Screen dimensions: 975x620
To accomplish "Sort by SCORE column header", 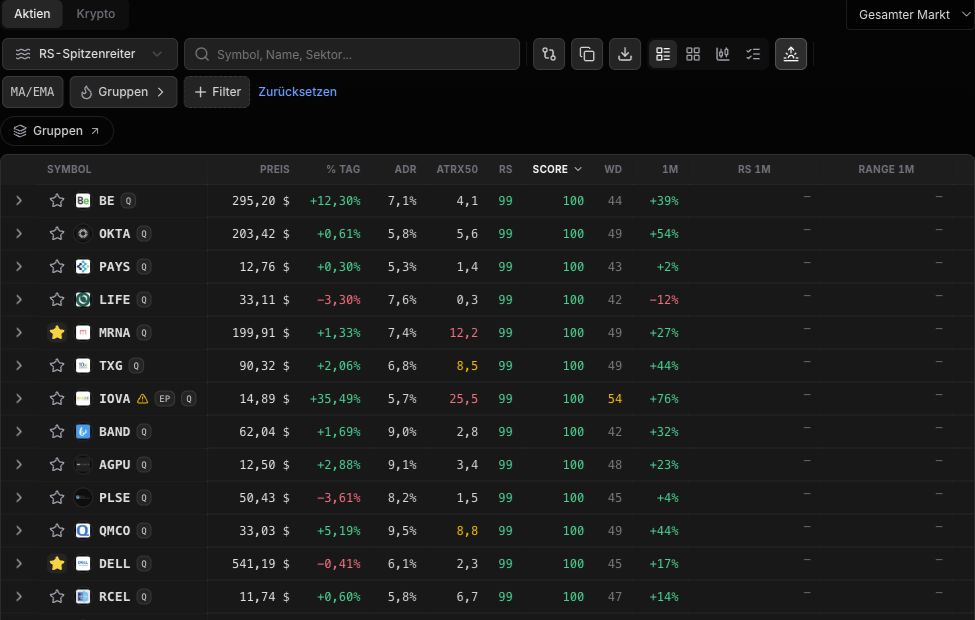I will point(557,169).
